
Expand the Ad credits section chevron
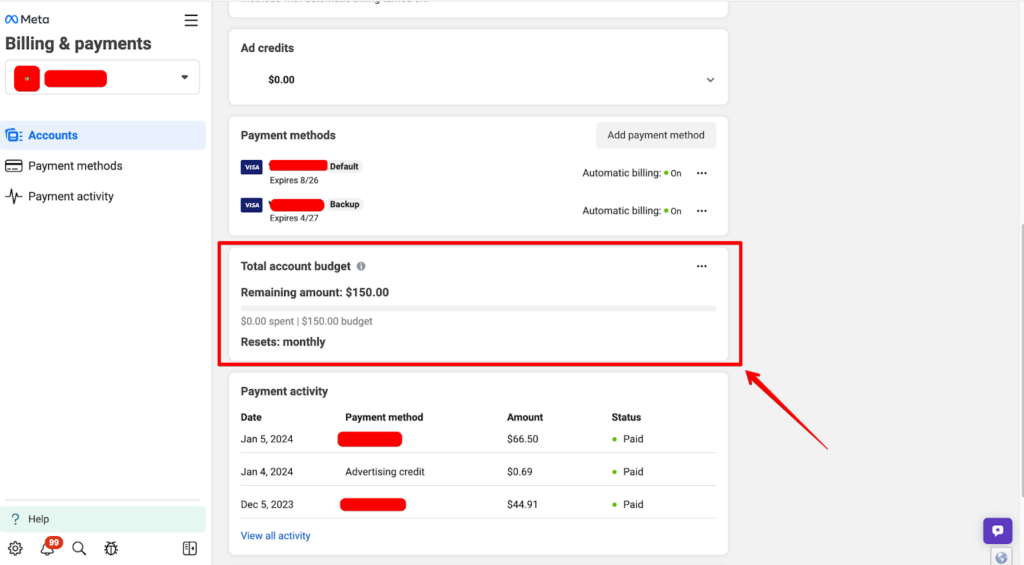tap(710, 80)
